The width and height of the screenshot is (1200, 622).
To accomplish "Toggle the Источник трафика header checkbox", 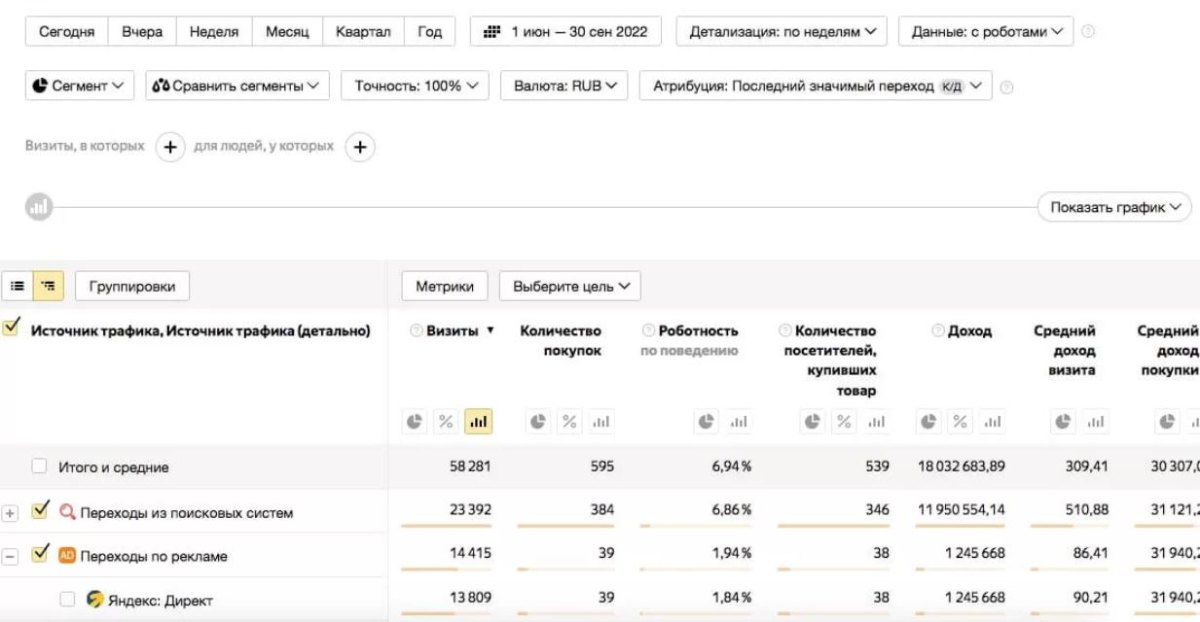I will [x=12, y=327].
